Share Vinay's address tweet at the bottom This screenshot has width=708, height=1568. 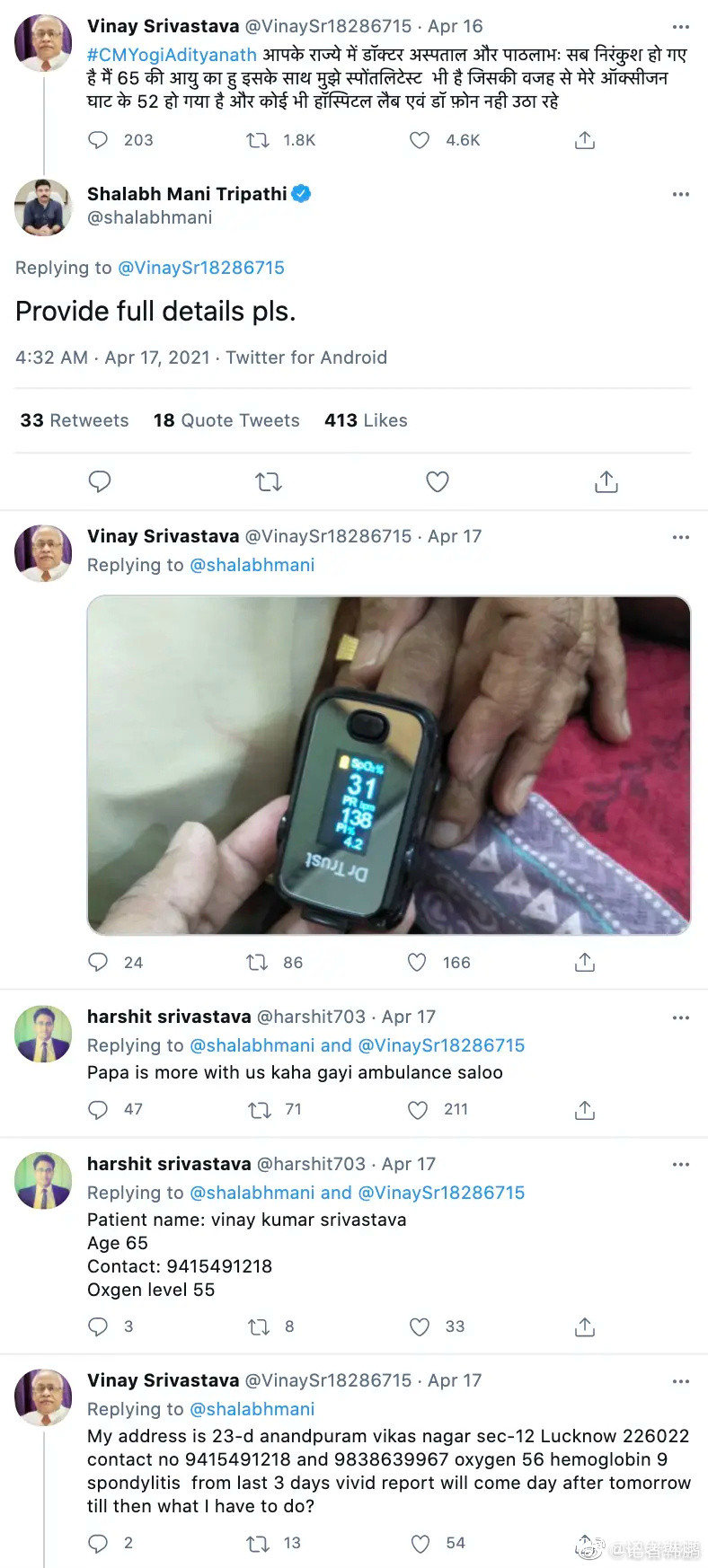[x=585, y=1543]
